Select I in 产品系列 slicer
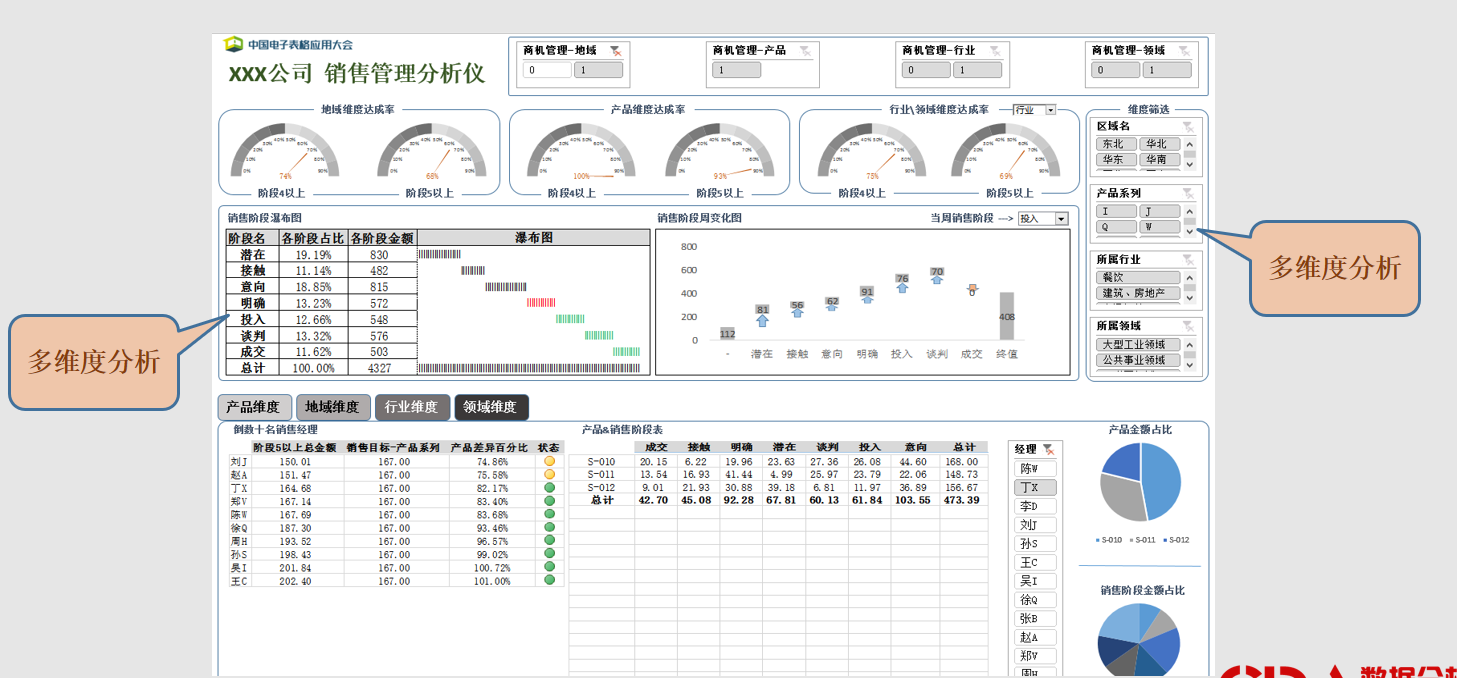Viewport: 1457px width, 678px height. [1116, 211]
